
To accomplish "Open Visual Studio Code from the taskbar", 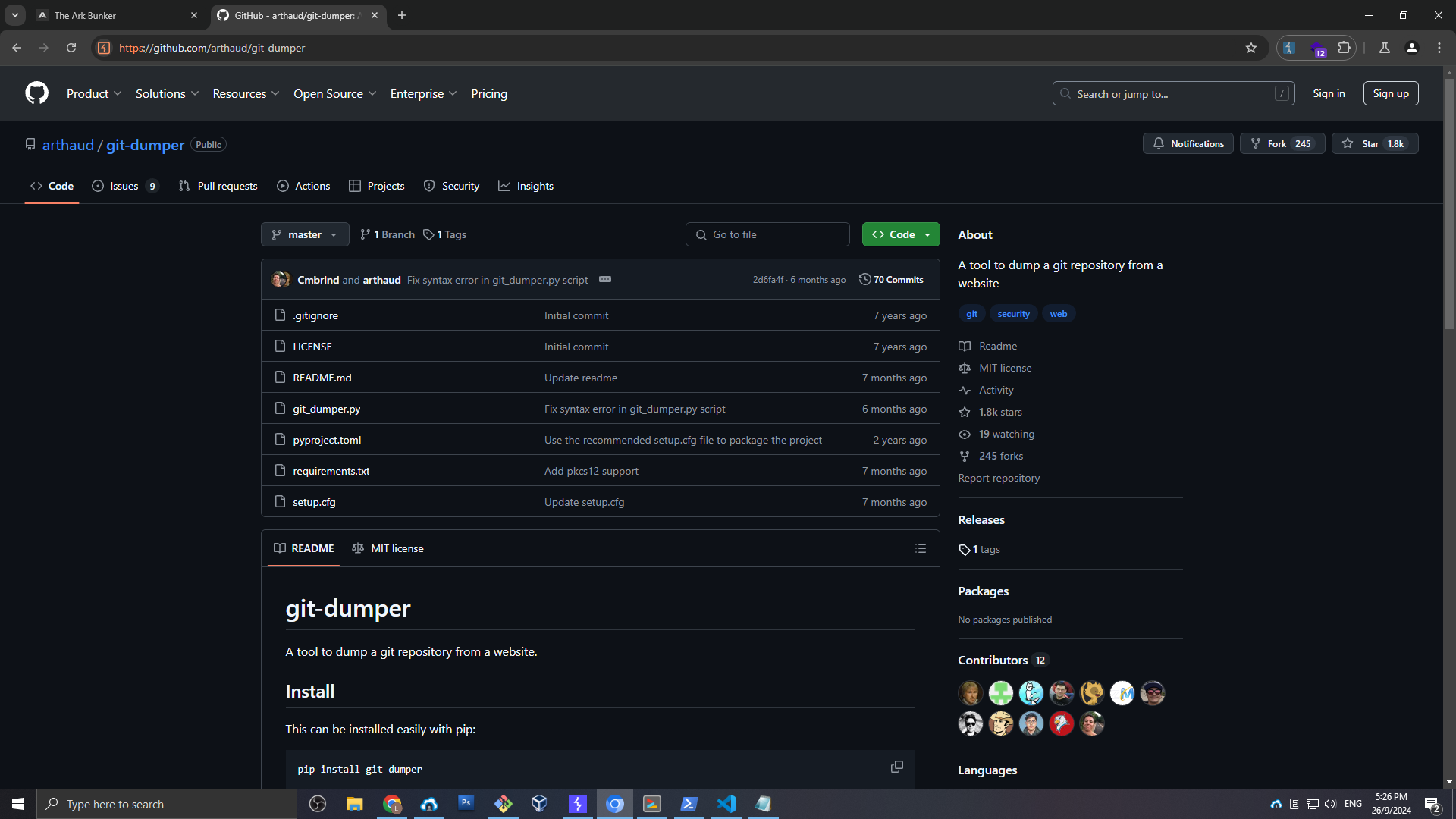I will click(726, 804).
